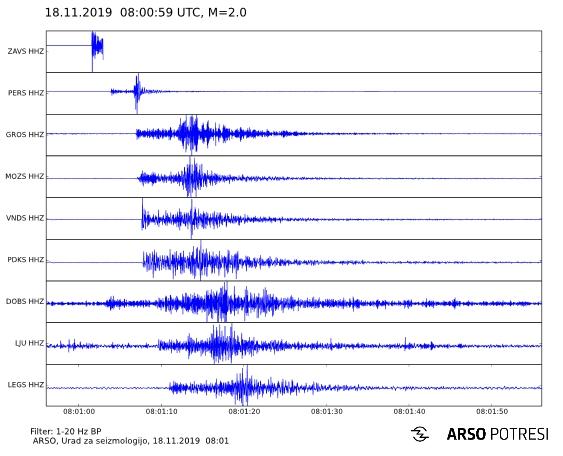Select the VNDS HHZ station label
563x456 pixels.
[x=25, y=218]
